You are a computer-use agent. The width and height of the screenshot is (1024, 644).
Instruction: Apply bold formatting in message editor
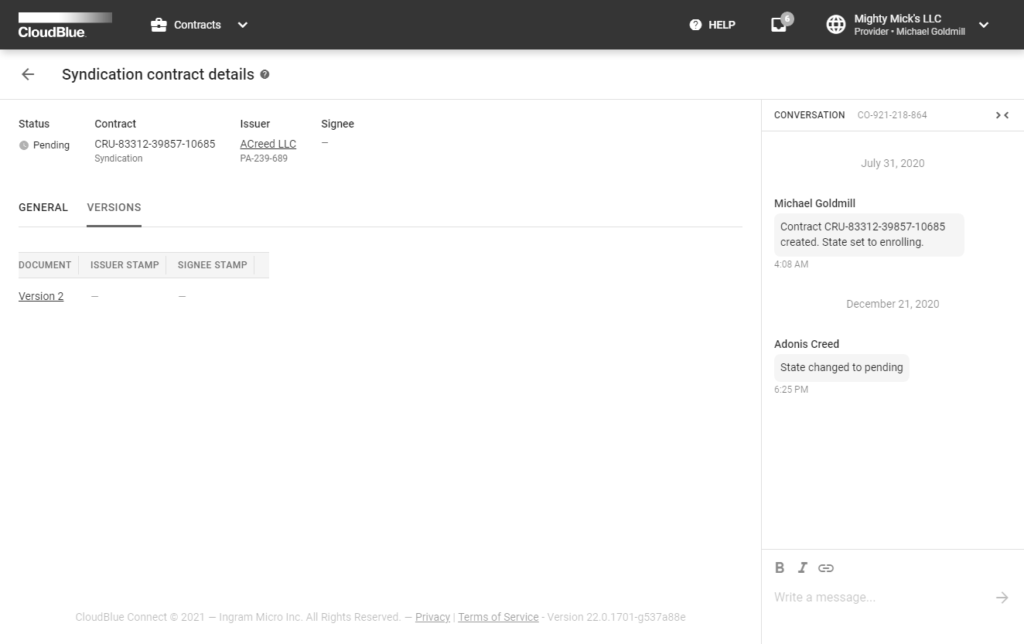[x=779, y=567]
